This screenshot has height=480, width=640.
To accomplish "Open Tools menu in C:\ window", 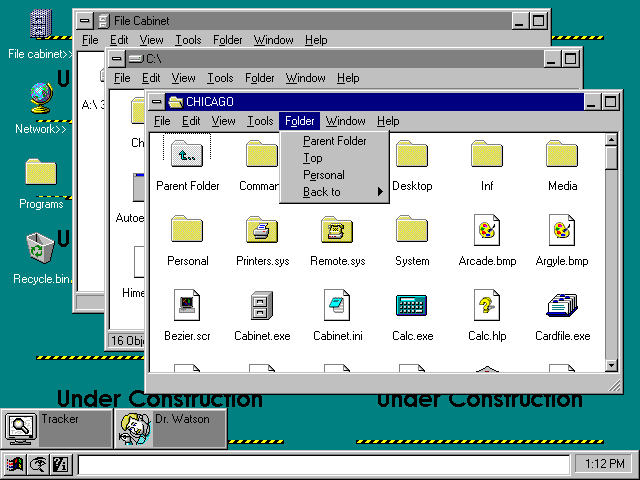I will [220, 78].
